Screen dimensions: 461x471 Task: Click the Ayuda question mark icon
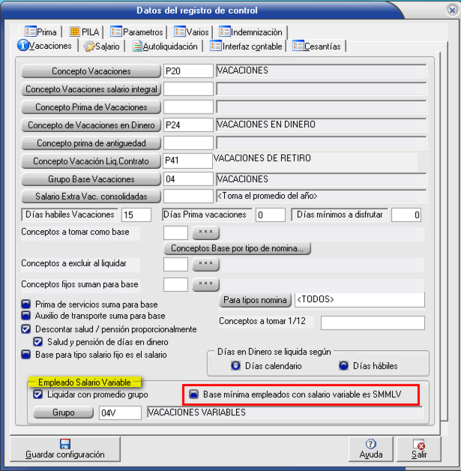tap(371, 444)
